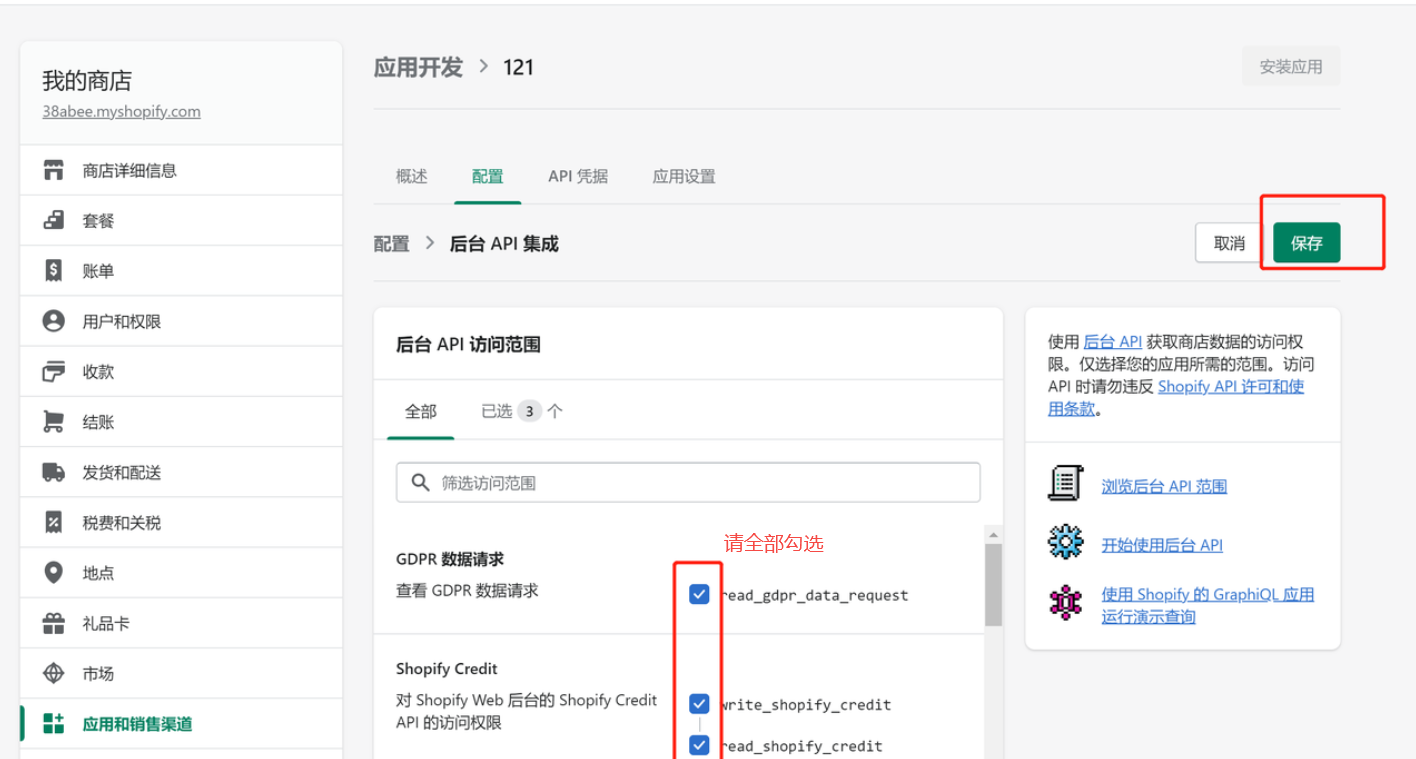Screen dimensions: 1416x759
Task: Open 账单 in sidebar
Action: (181, 271)
